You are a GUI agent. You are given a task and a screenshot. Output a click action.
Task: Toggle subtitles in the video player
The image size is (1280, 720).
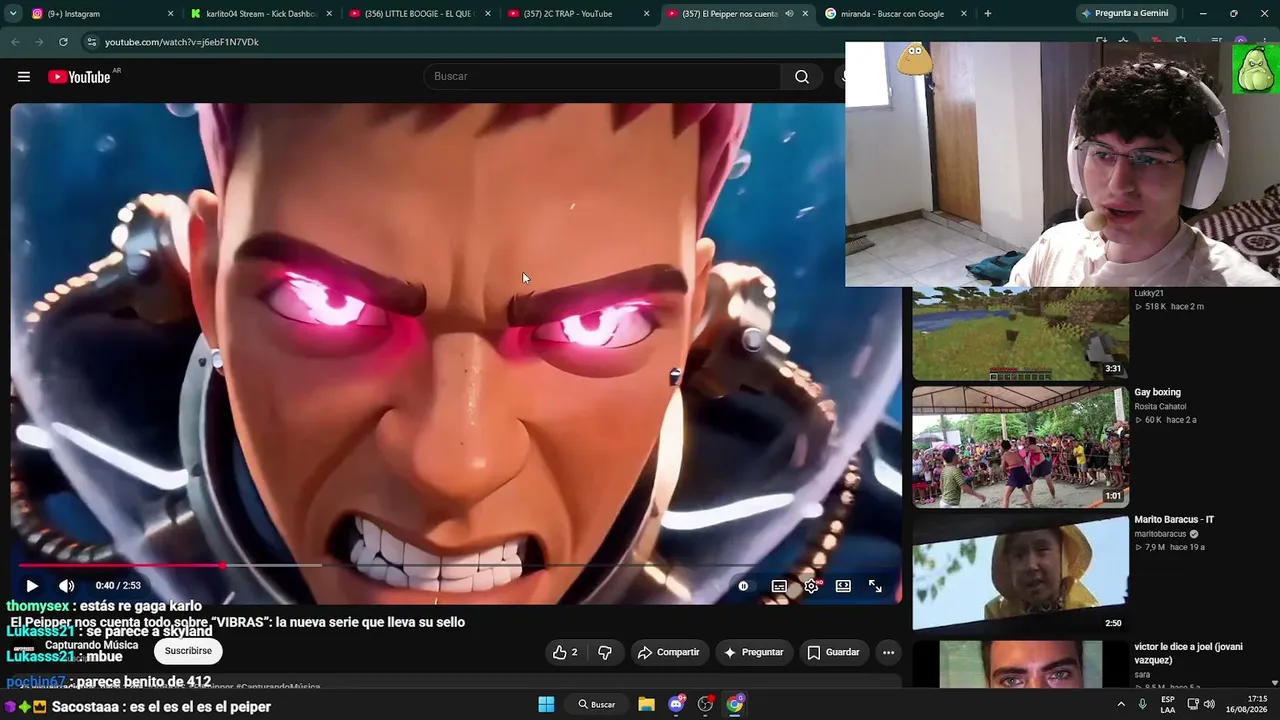click(779, 586)
